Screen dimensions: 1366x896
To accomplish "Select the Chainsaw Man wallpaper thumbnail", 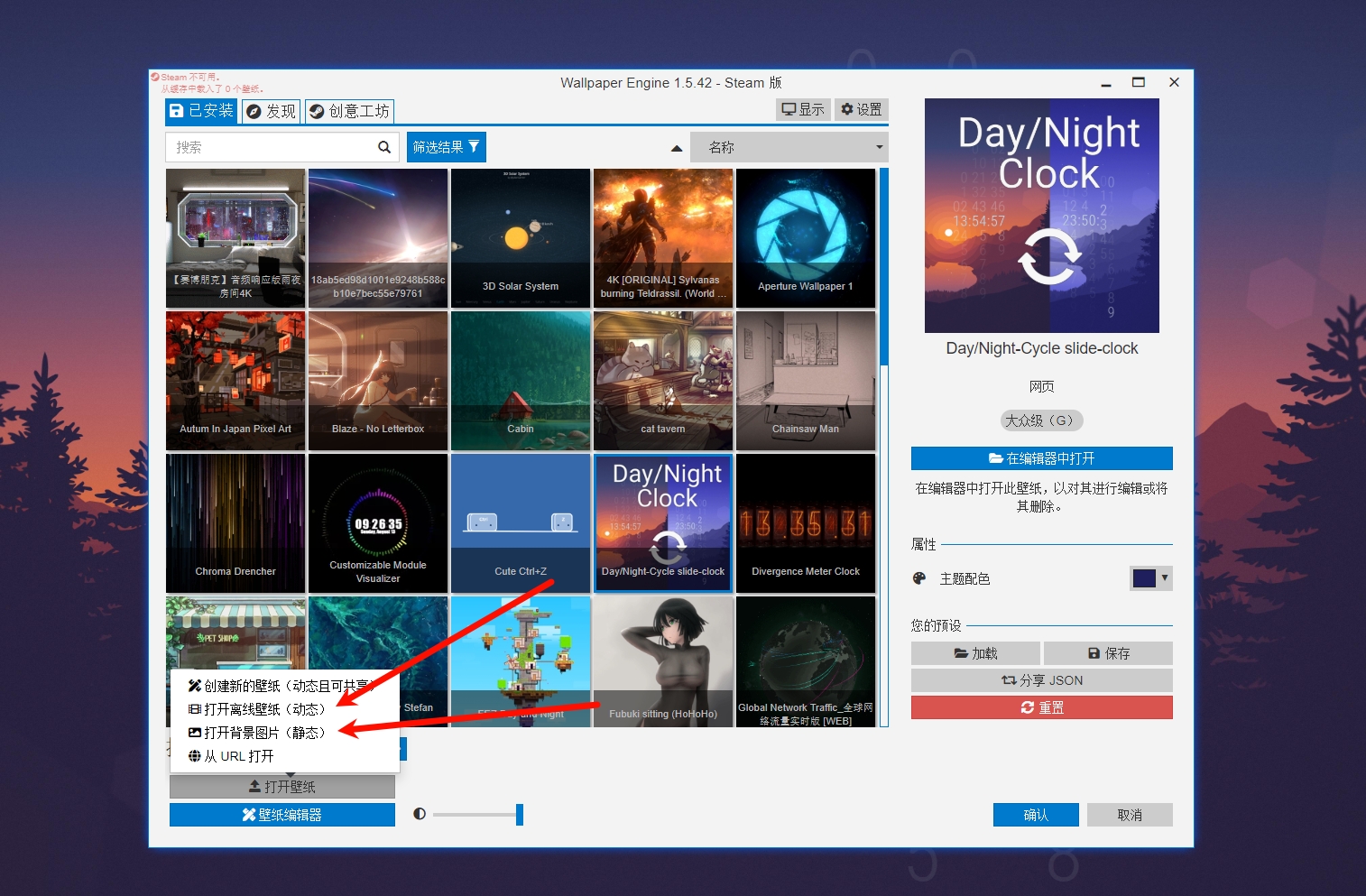I will (x=806, y=380).
